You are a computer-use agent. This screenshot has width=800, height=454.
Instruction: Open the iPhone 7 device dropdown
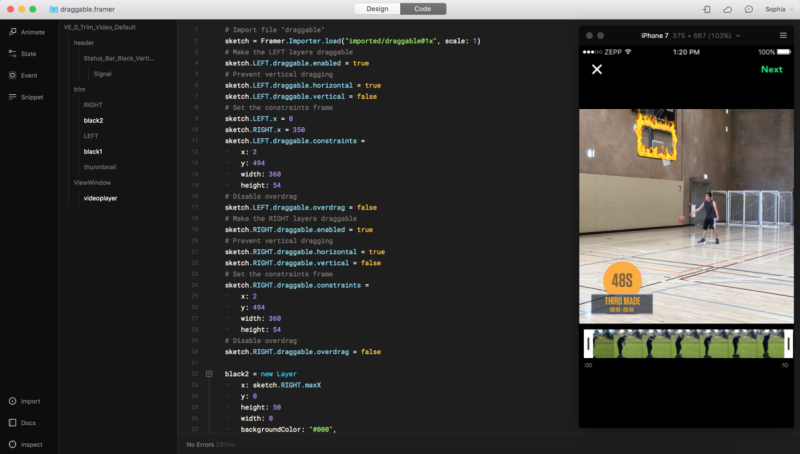(x=690, y=35)
